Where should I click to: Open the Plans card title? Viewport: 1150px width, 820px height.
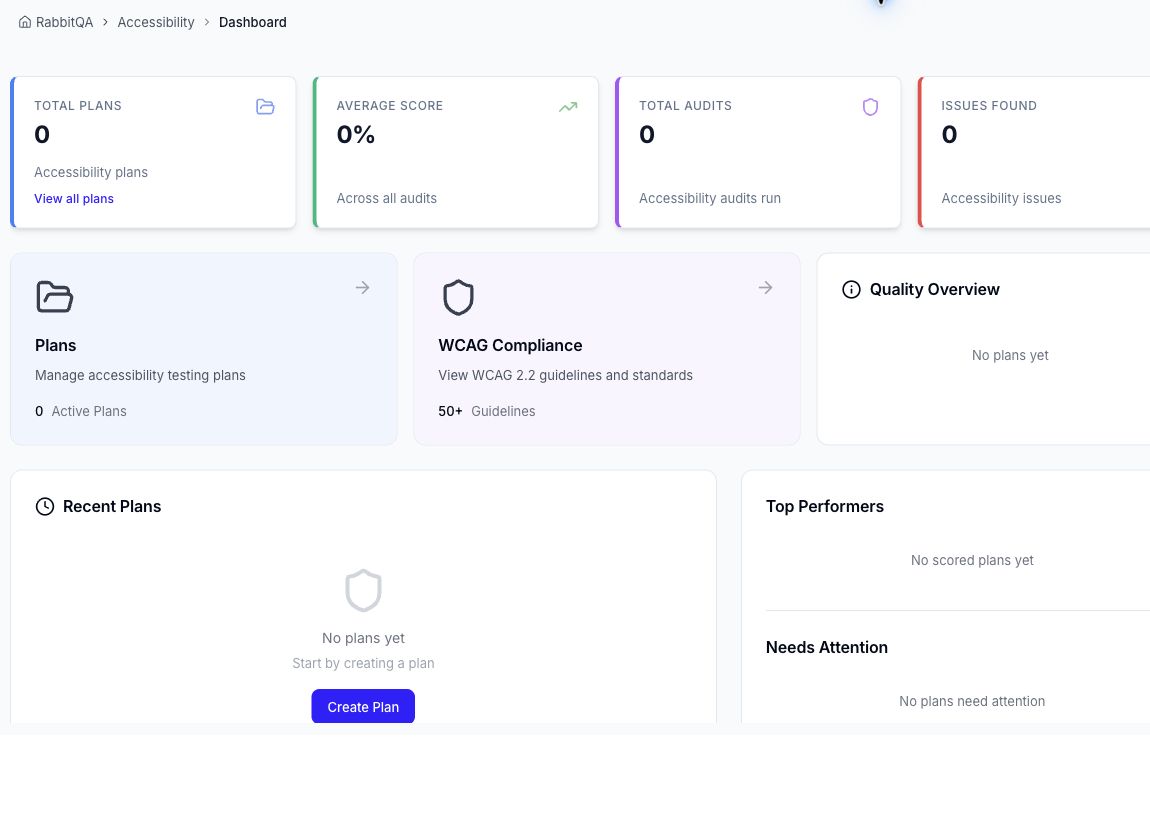click(x=56, y=345)
